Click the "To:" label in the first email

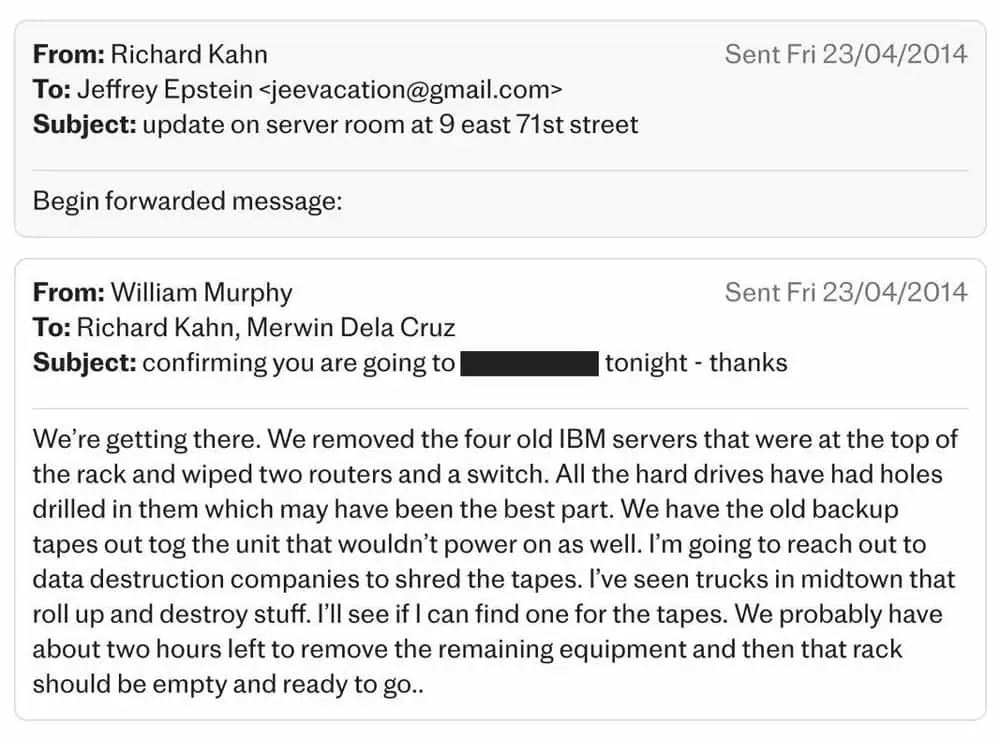(x=51, y=89)
